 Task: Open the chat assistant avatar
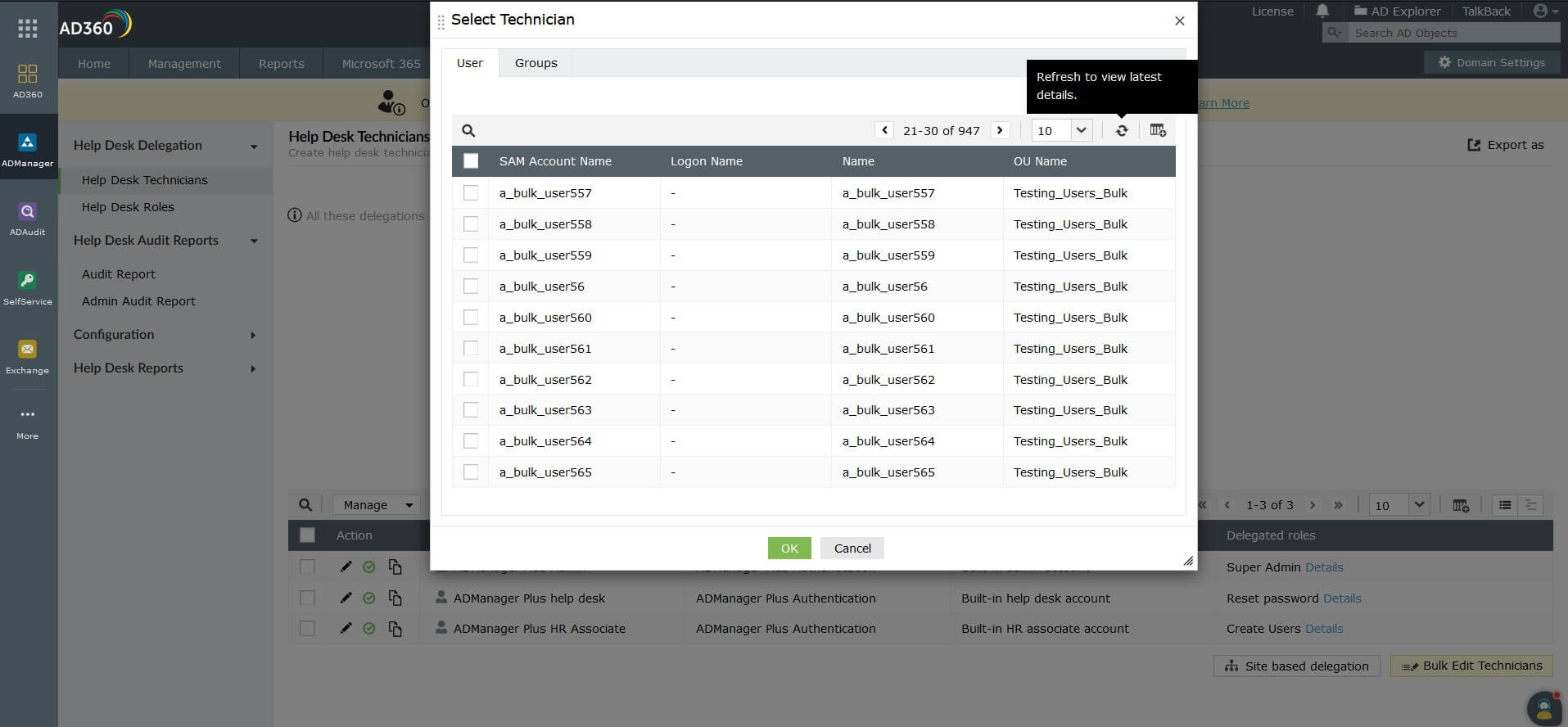click(1545, 707)
